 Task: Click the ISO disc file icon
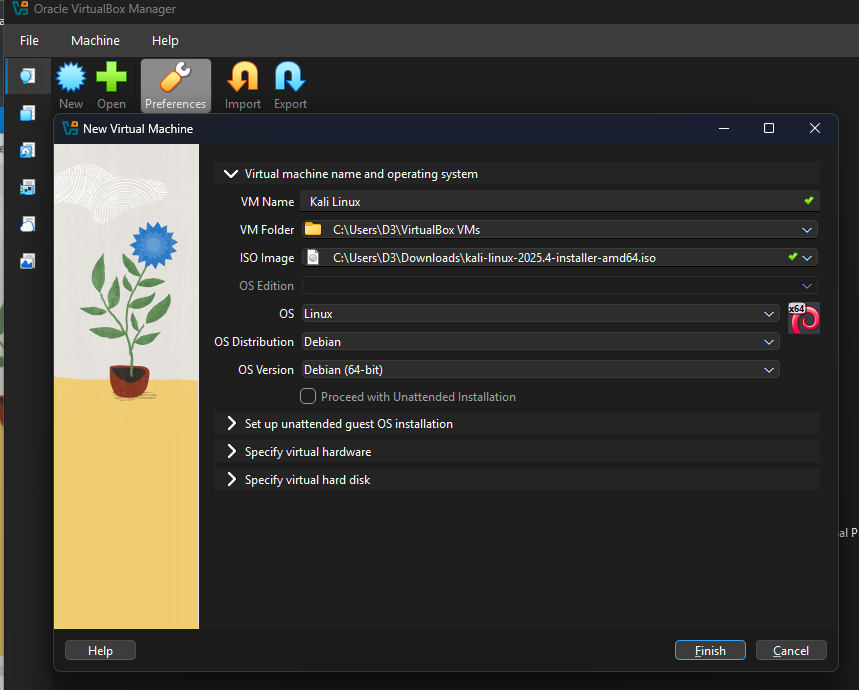pyautogui.click(x=313, y=257)
